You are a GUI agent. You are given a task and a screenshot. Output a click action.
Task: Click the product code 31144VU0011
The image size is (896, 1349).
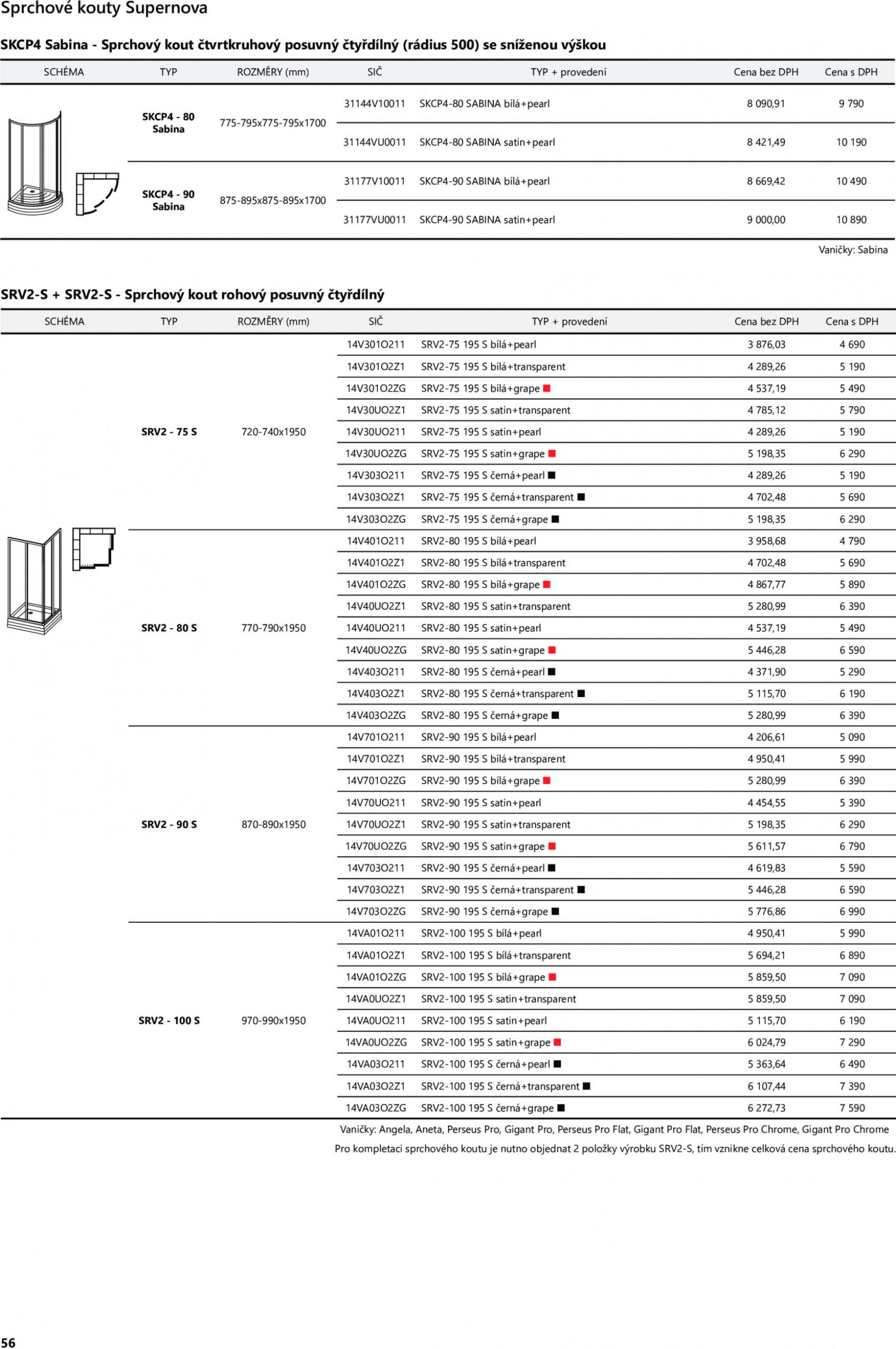point(374,142)
